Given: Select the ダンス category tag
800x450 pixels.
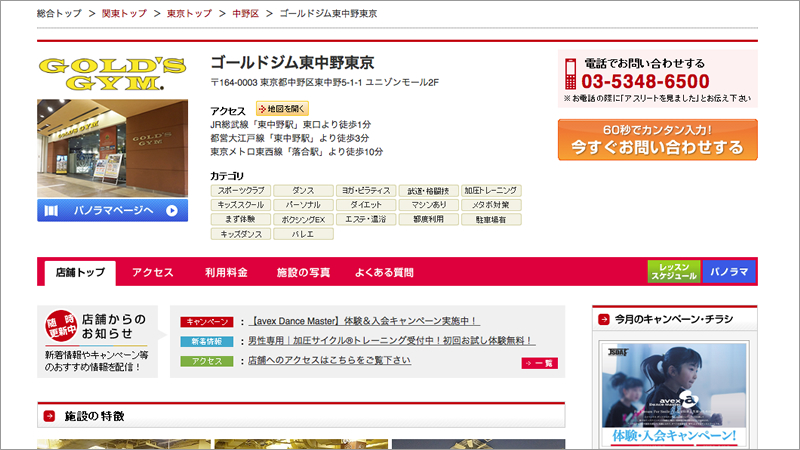Looking at the screenshot, I should point(303,191).
